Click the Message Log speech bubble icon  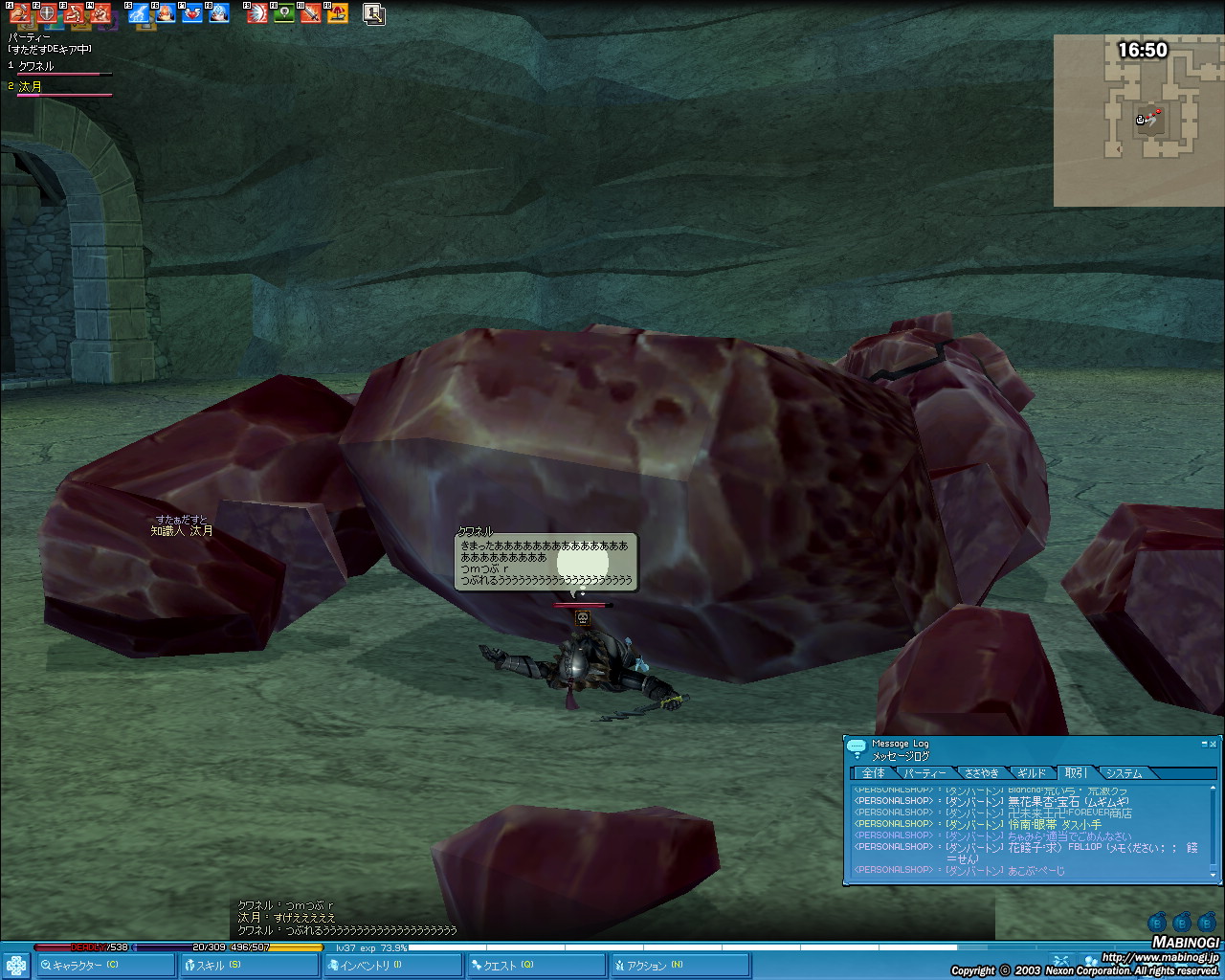(x=857, y=747)
